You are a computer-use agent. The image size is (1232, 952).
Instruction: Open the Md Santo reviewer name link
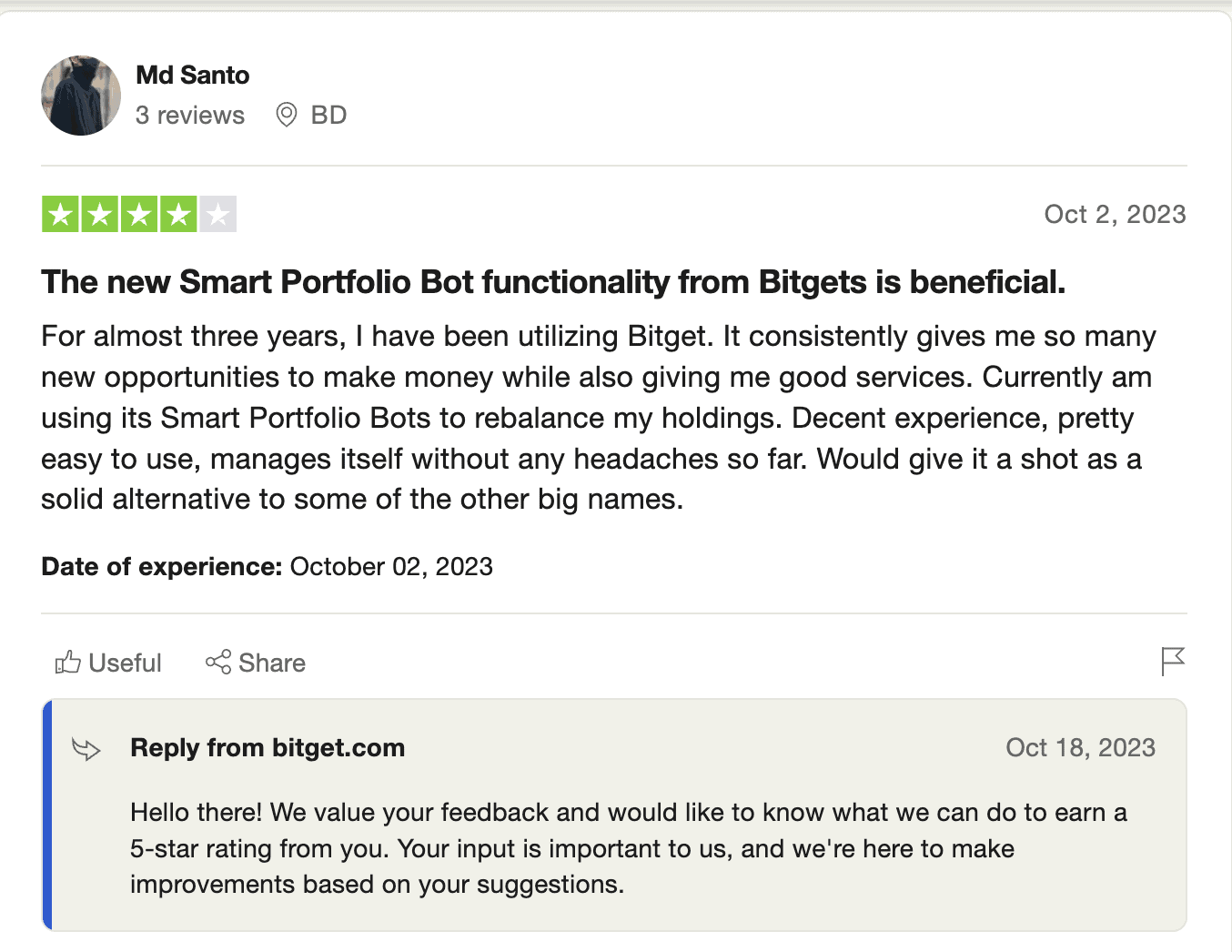[x=193, y=76]
